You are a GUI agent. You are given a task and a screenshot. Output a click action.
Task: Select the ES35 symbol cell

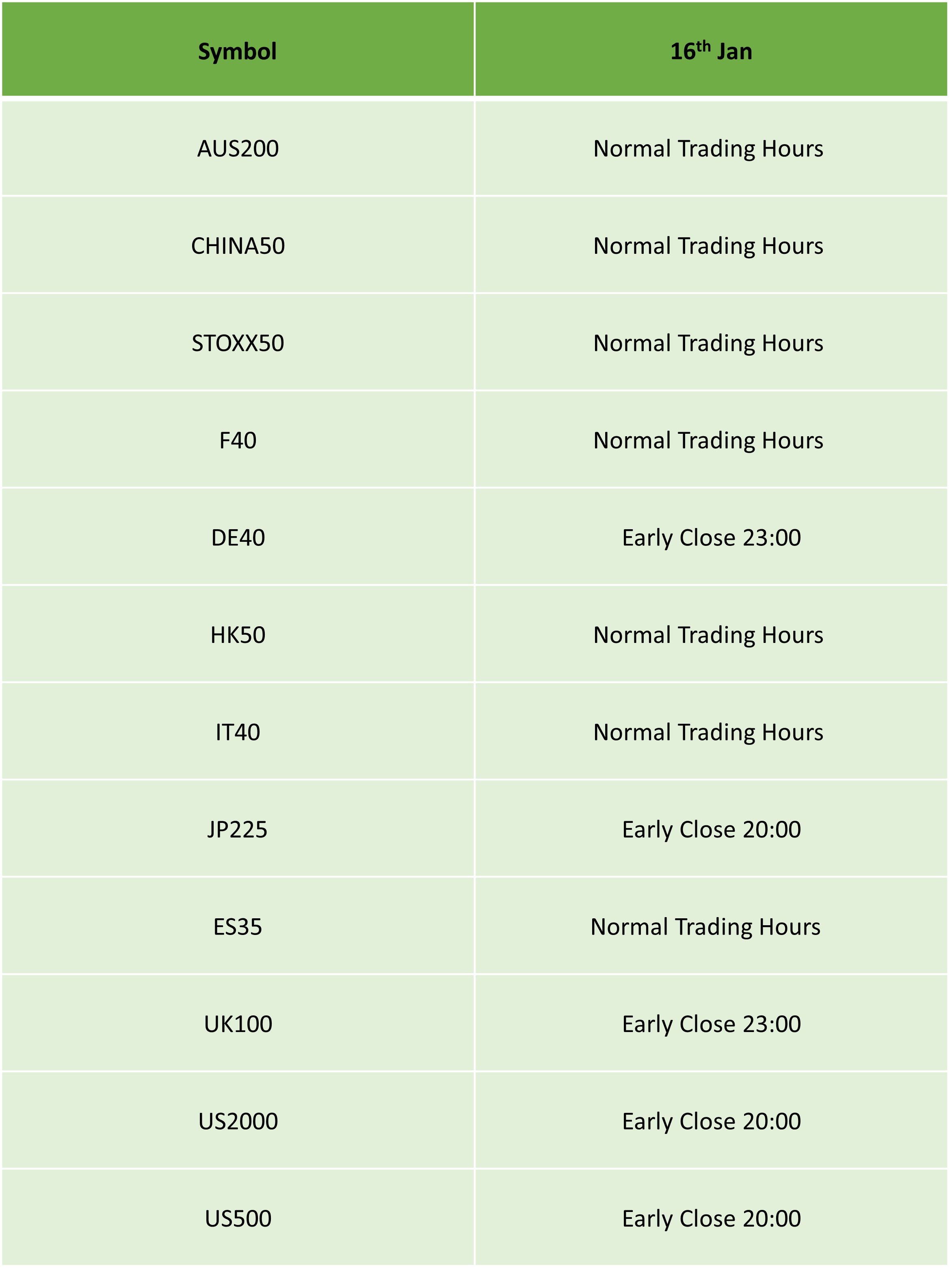[x=238, y=926]
